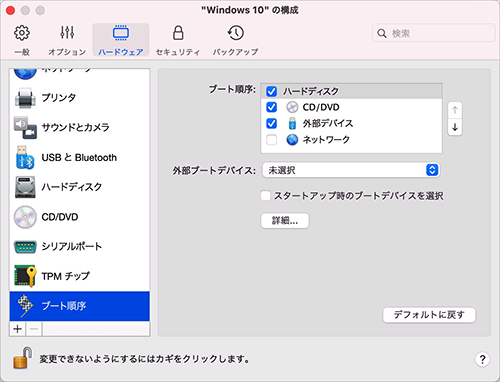The image size is (500, 382).
Task: Click the 外部デバイス USB icon in boot list
Action: click(292, 123)
